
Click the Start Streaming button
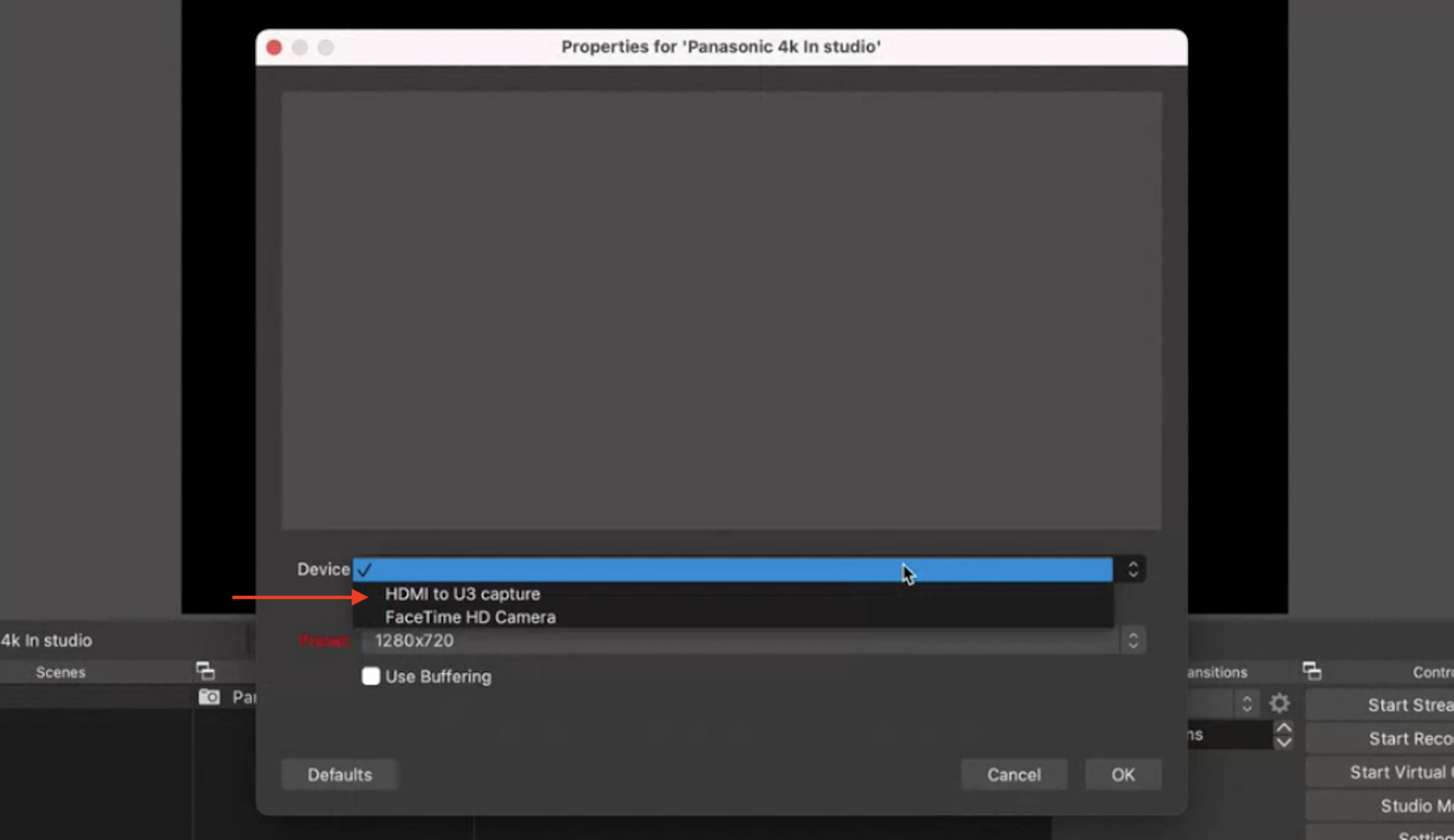pyautogui.click(x=1380, y=704)
